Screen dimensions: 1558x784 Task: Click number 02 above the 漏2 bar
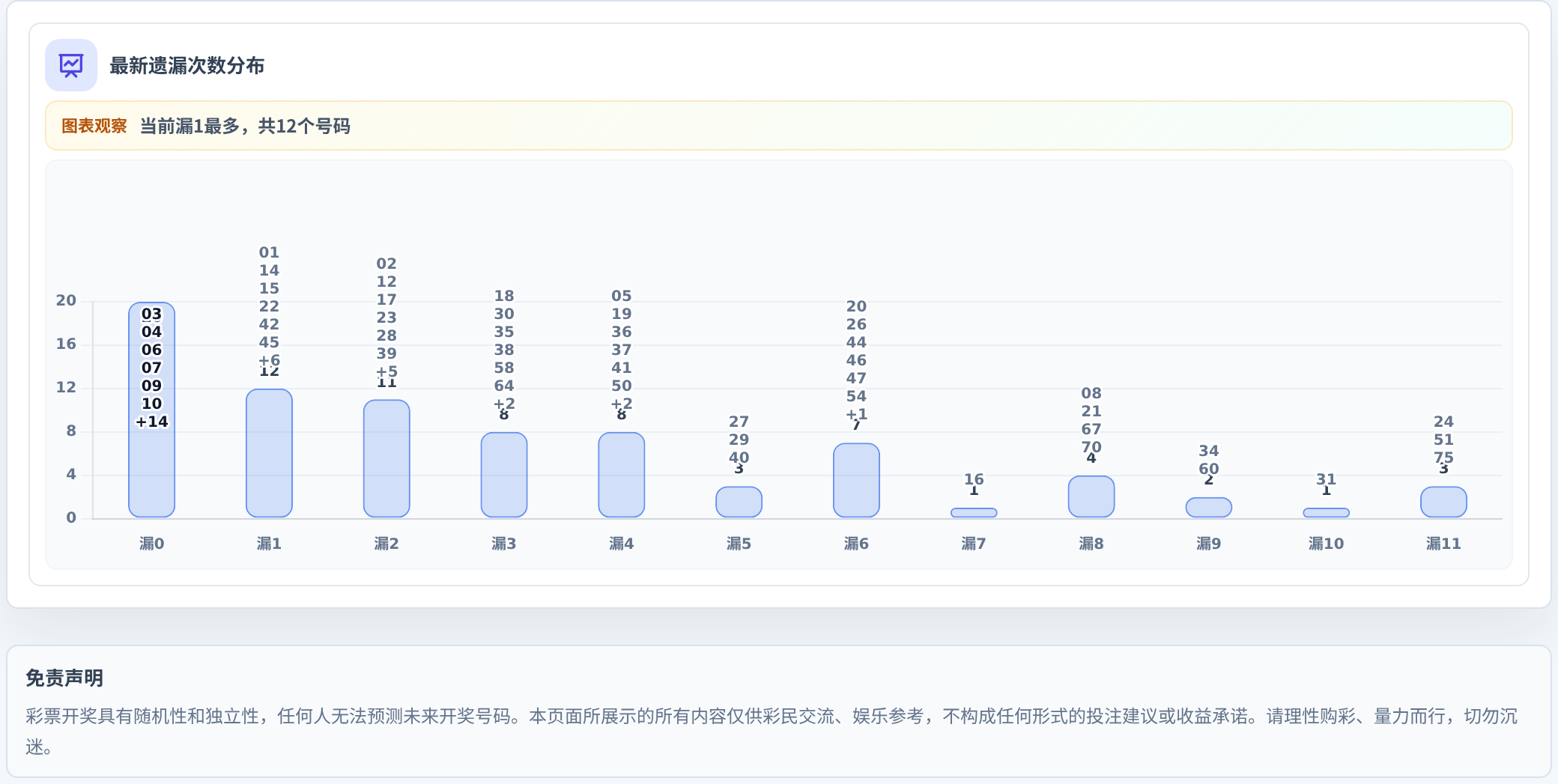(387, 264)
